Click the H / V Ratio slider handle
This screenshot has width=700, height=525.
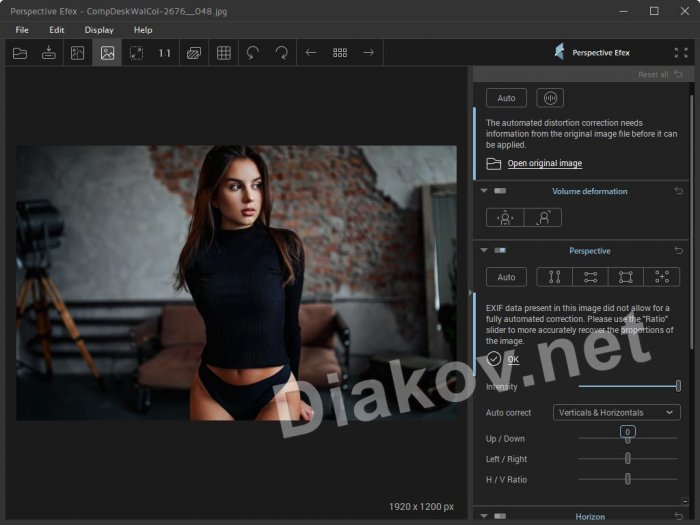tap(628, 479)
